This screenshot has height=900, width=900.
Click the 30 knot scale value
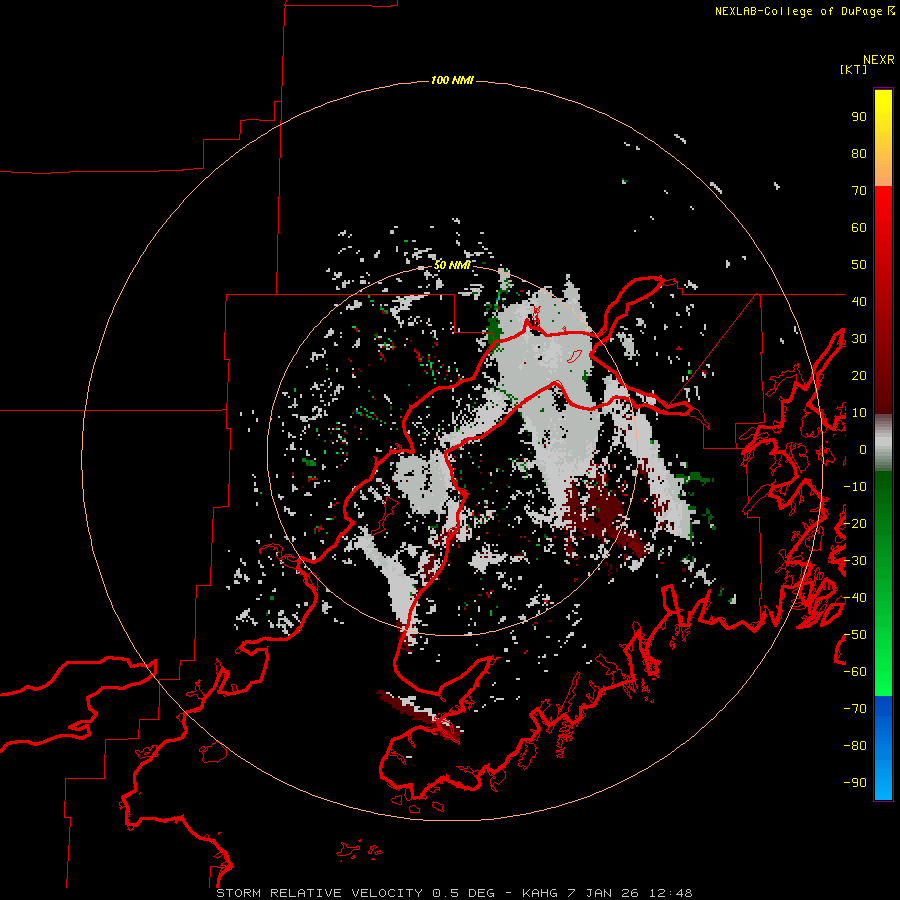pyautogui.click(x=859, y=339)
